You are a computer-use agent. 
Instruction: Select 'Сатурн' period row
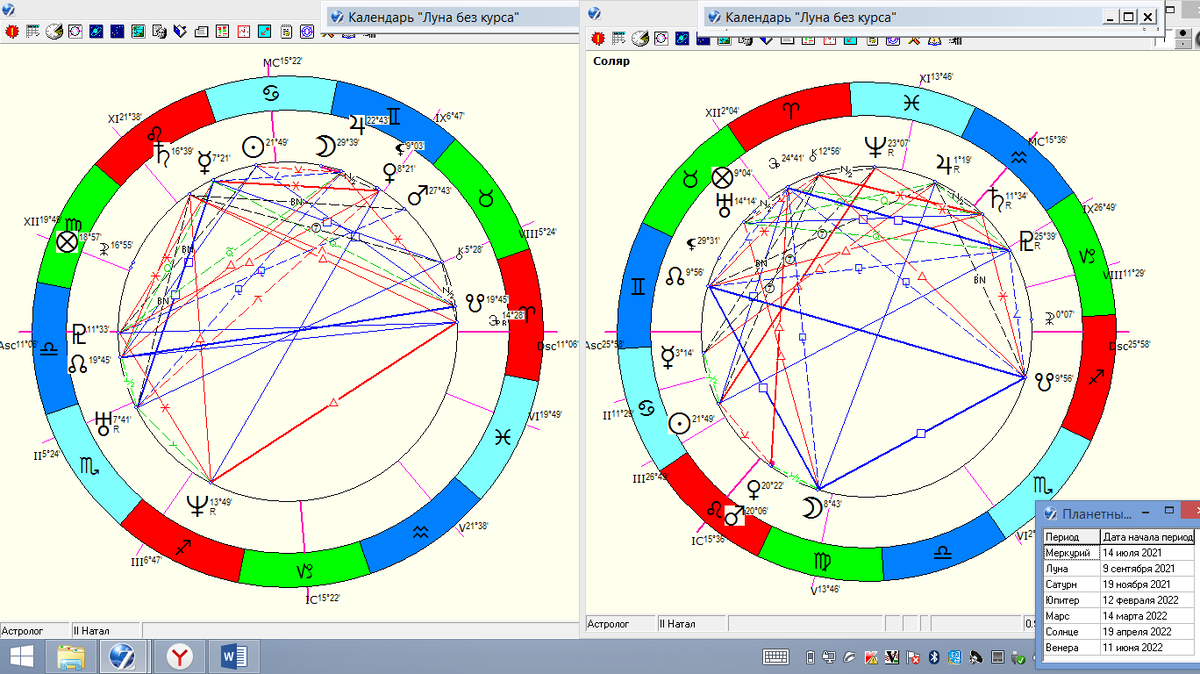click(x=1118, y=584)
